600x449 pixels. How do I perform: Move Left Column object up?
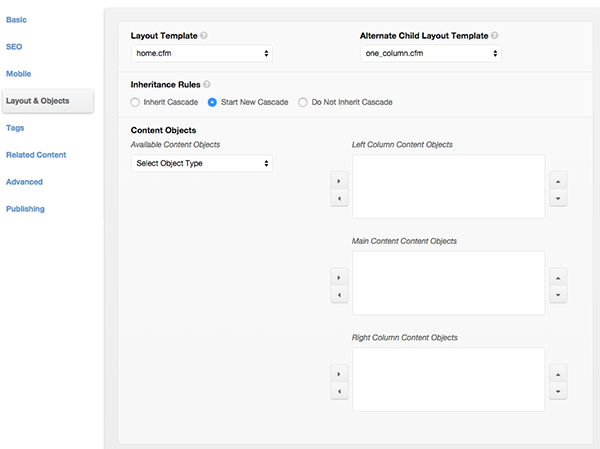(558, 181)
